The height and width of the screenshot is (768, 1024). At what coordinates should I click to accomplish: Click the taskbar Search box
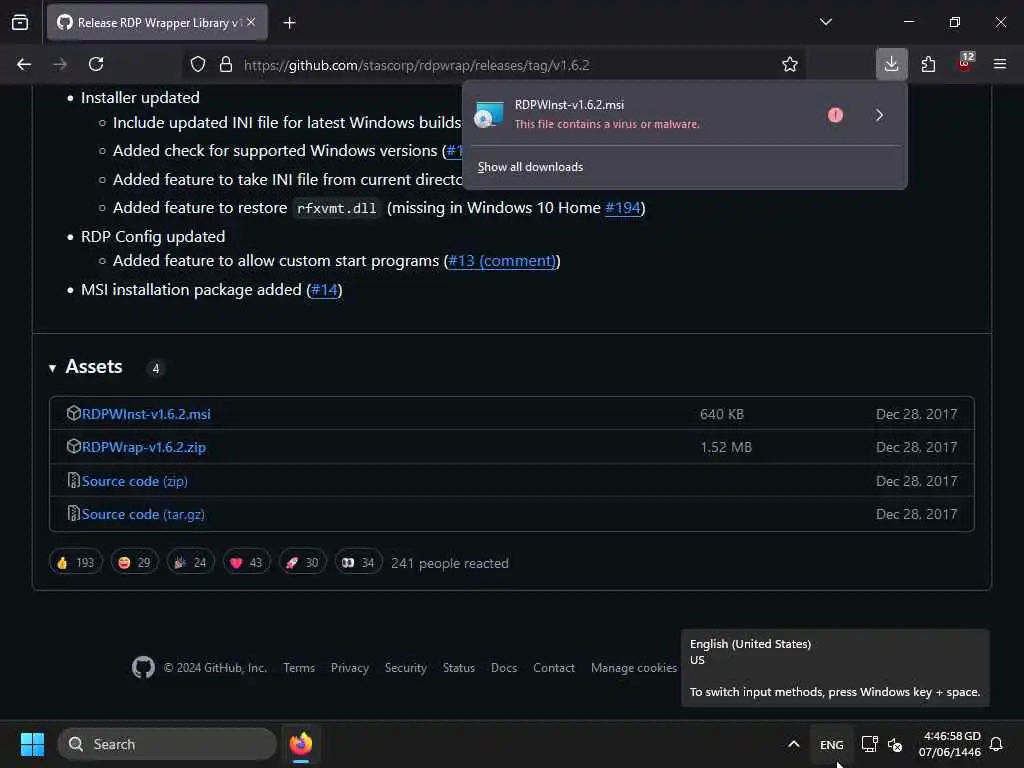tap(167, 744)
